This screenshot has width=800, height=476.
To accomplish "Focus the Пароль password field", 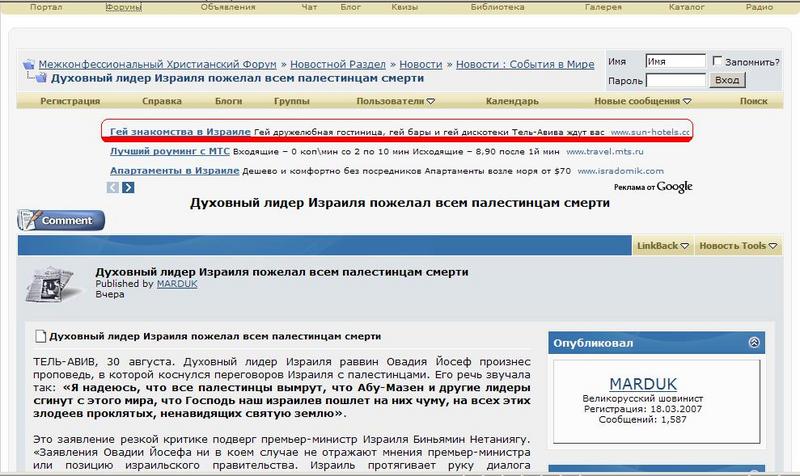I will click(x=675, y=80).
